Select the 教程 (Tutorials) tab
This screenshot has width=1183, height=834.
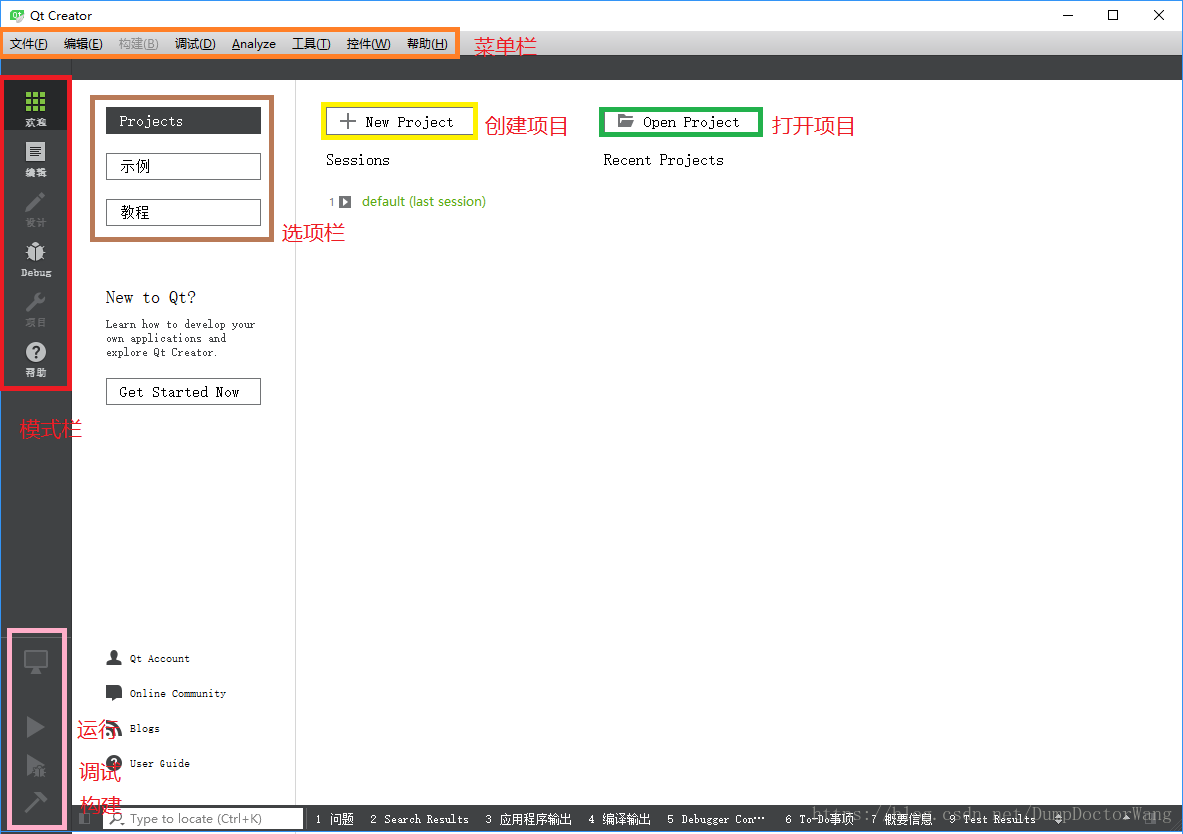click(x=183, y=212)
